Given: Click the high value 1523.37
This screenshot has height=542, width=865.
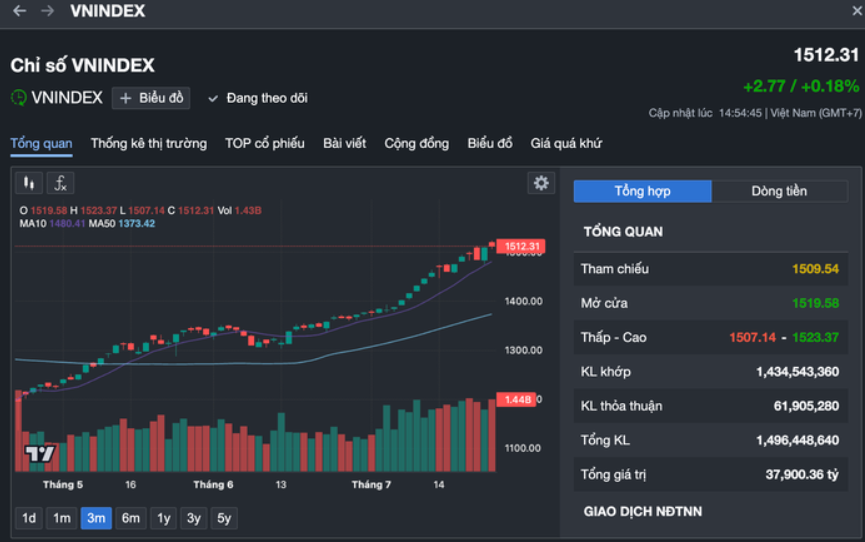Looking at the screenshot, I should click(x=815, y=337).
